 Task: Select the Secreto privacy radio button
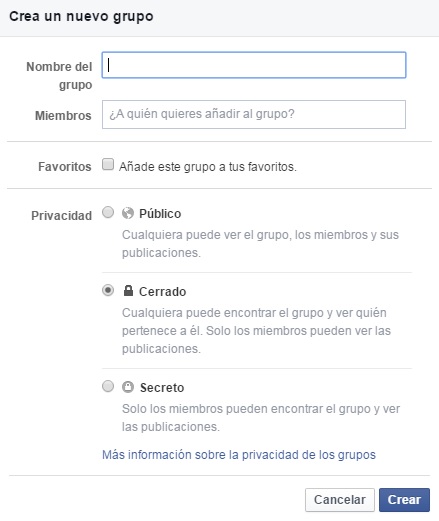(108, 386)
